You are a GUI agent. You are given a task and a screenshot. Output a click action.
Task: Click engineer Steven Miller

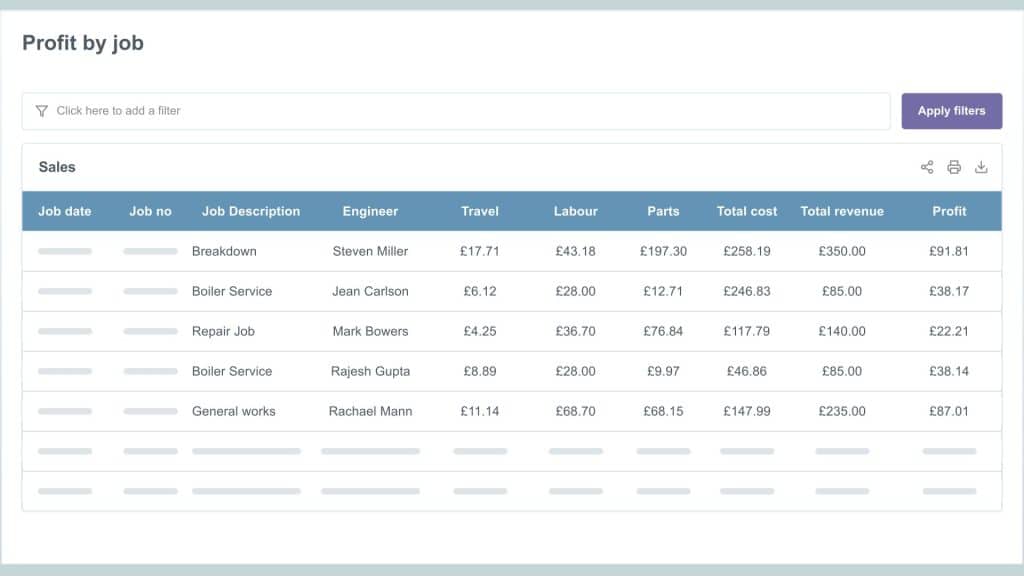[x=370, y=251]
